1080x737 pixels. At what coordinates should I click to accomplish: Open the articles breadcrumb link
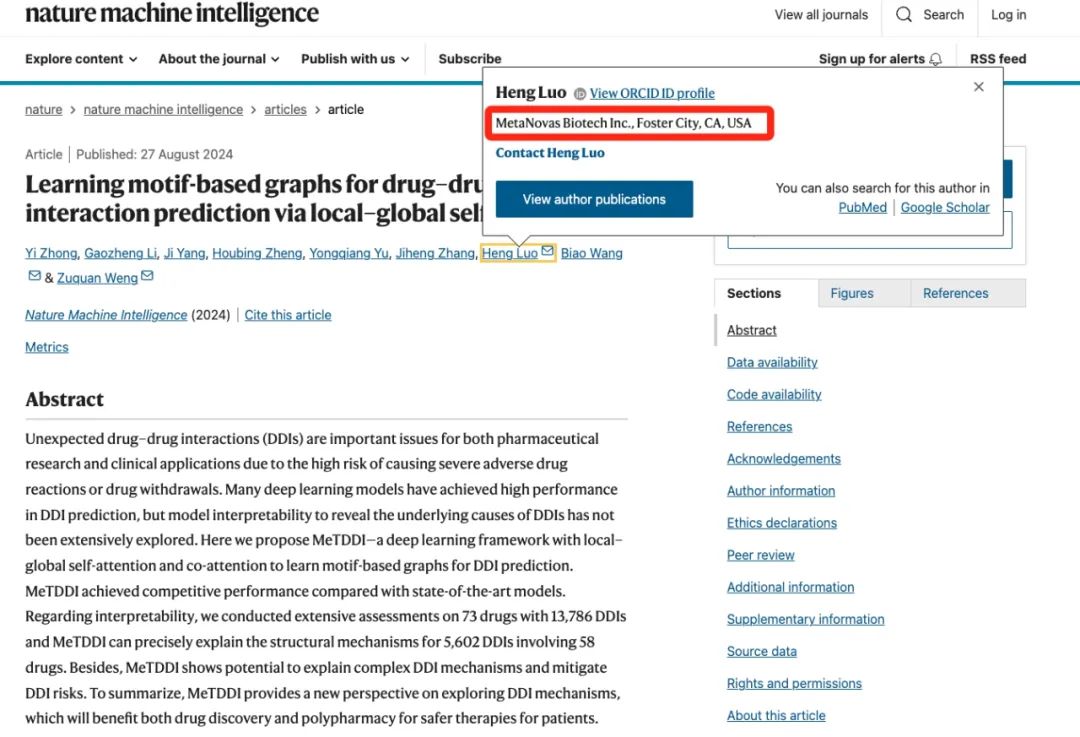click(x=285, y=109)
